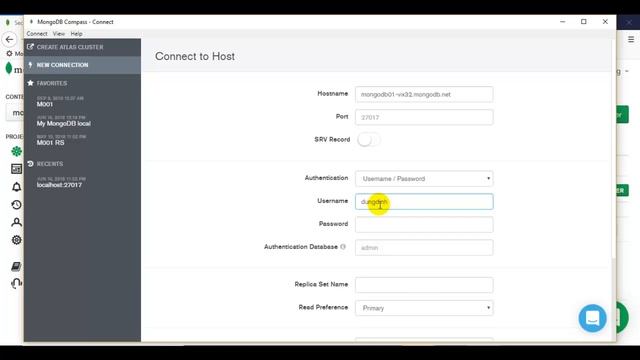Open favorite My MongoDB local
This screenshot has width=640, height=360.
tap(64, 123)
